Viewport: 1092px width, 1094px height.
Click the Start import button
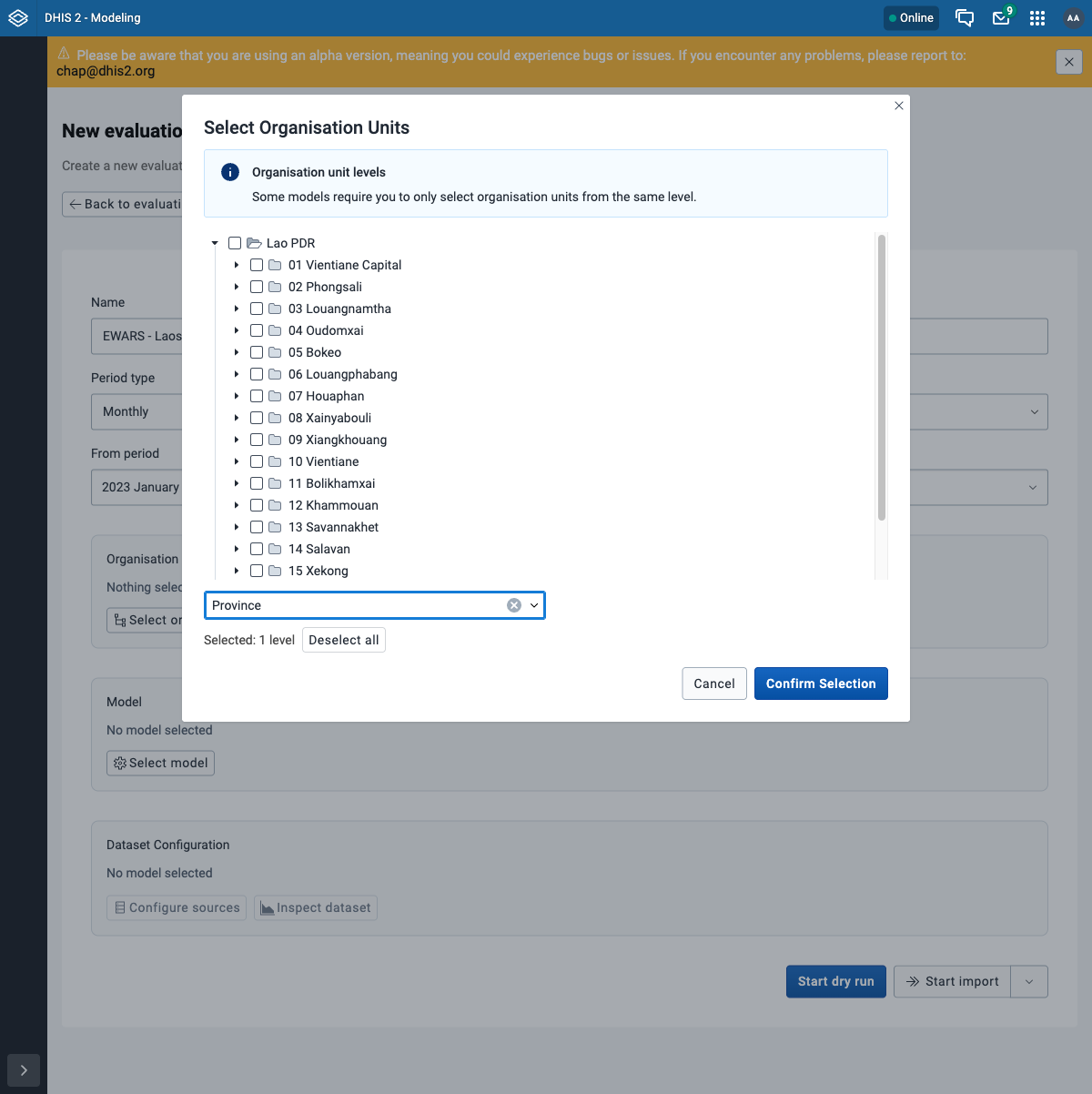point(952,981)
